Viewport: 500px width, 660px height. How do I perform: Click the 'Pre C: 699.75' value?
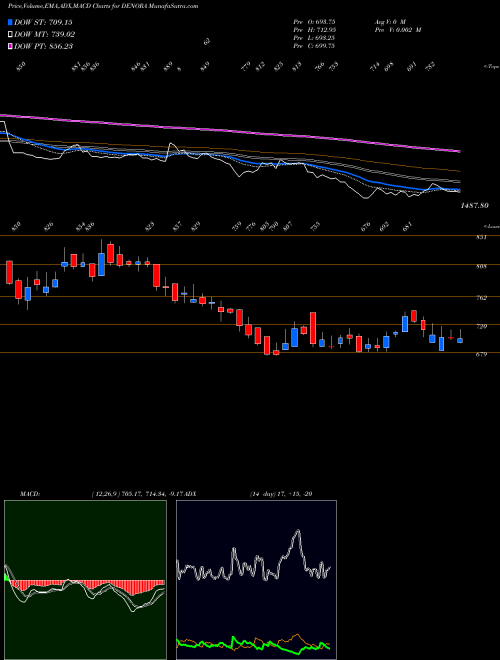click(x=314, y=46)
